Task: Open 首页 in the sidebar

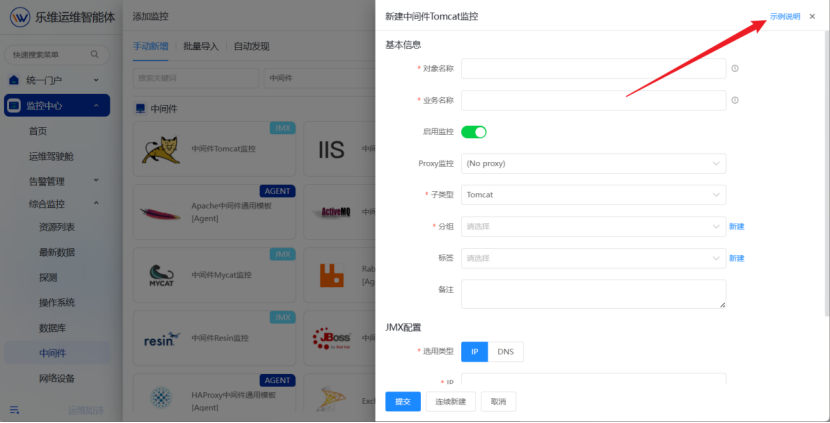Action: point(38,131)
